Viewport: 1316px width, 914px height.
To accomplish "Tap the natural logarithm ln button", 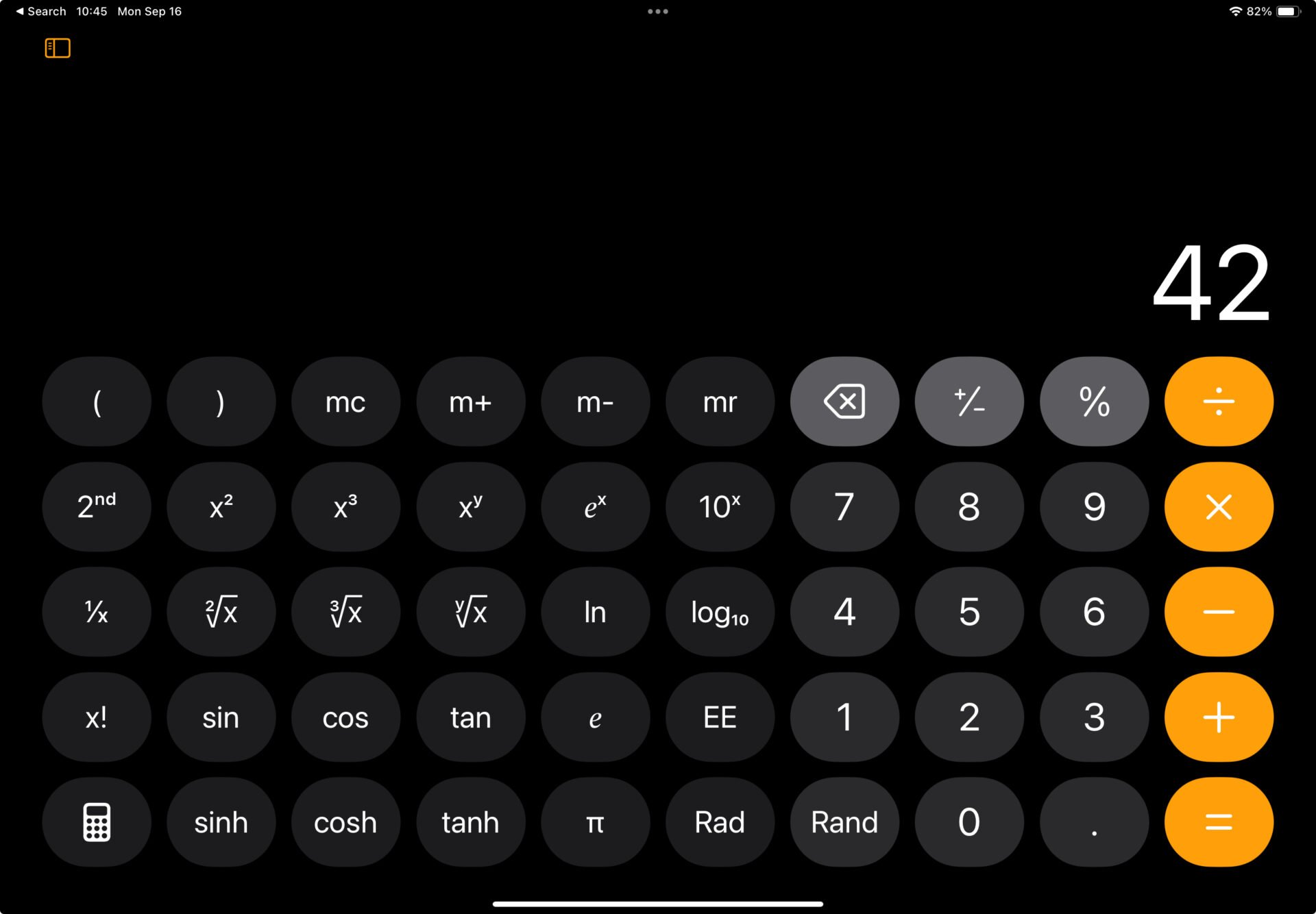I will click(x=593, y=611).
